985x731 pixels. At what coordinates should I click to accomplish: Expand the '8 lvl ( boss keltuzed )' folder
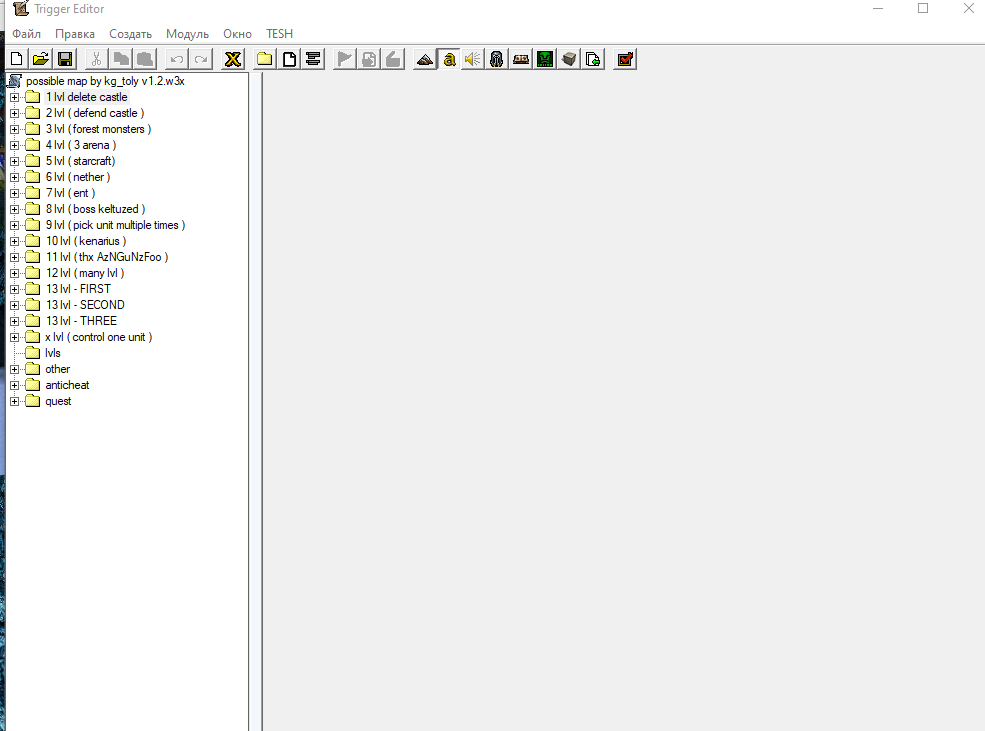point(14,209)
